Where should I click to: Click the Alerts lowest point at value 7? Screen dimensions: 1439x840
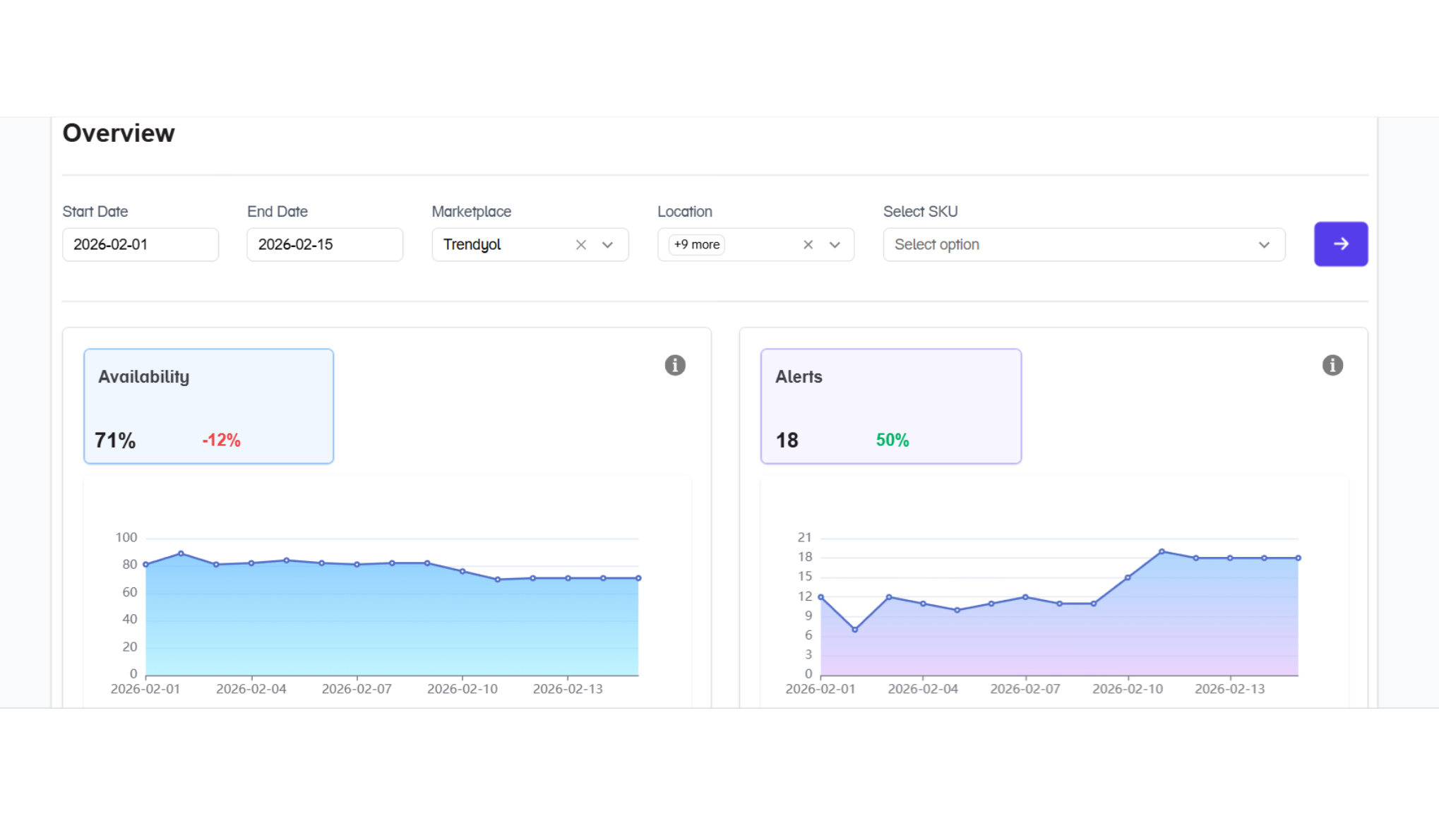(854, 630)
